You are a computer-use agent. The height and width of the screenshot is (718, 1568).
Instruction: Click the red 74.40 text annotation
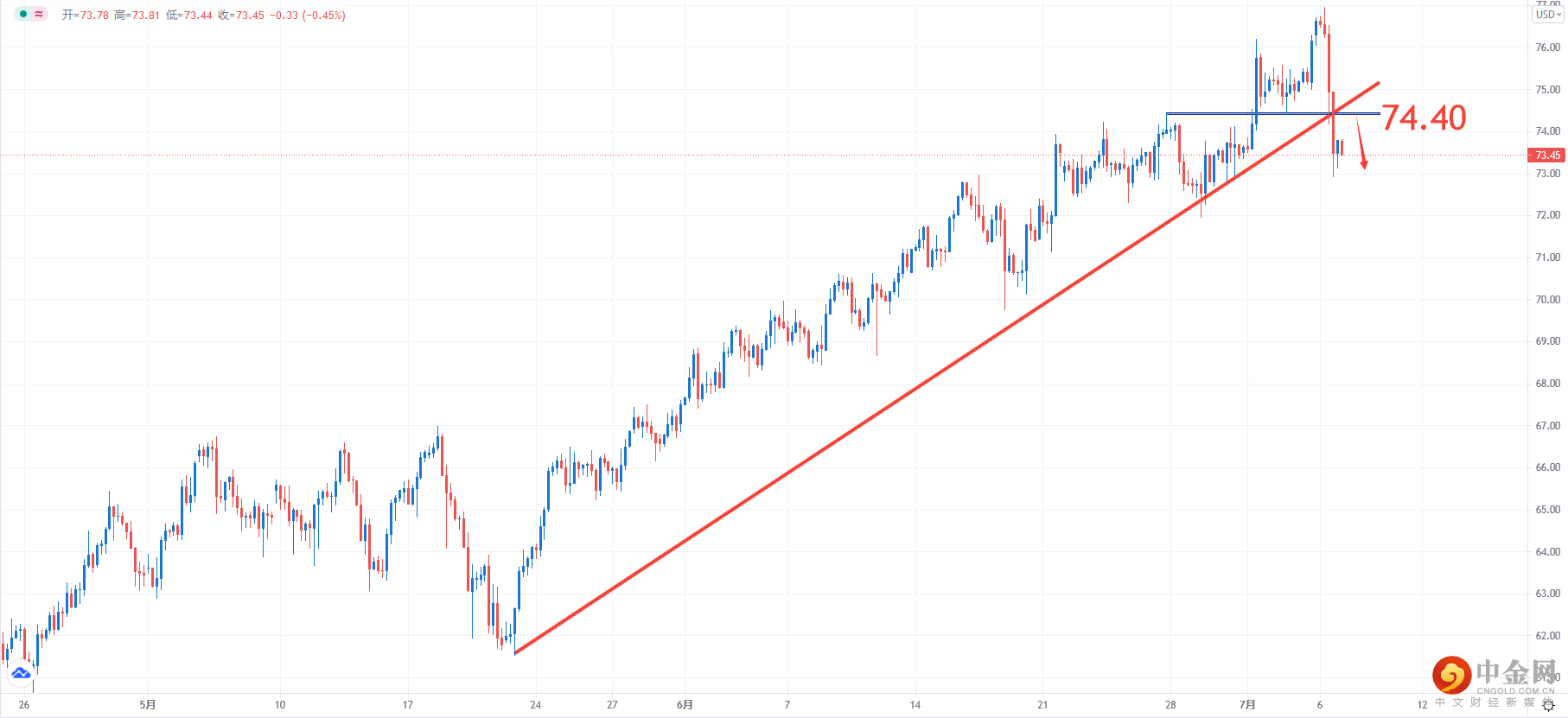[x=1424, y=118]
